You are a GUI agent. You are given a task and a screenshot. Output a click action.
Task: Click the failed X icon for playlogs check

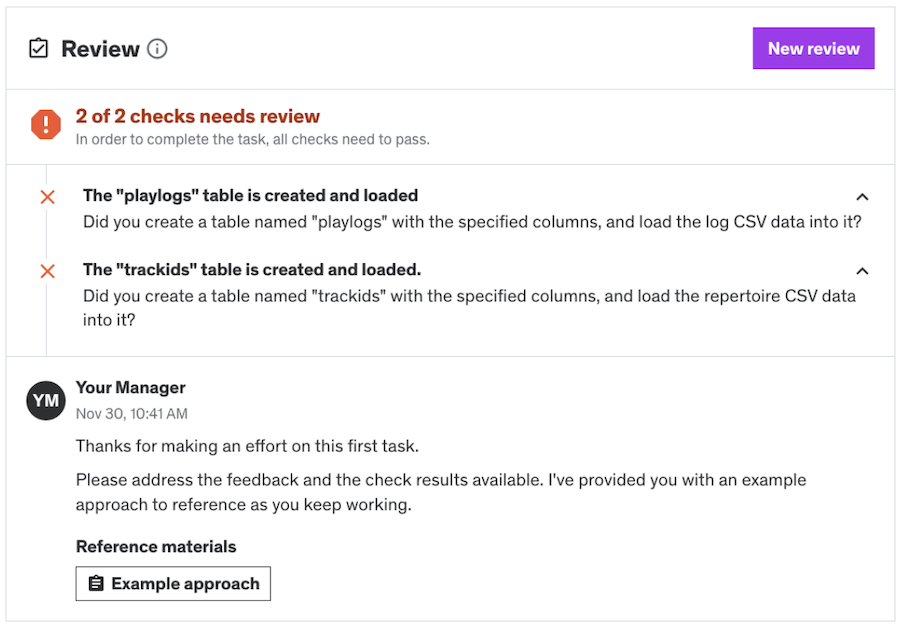(47, 197)
